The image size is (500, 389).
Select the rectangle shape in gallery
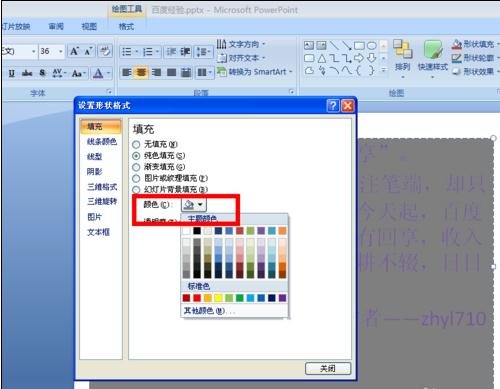pyautogui.click(x=359, y=45)
